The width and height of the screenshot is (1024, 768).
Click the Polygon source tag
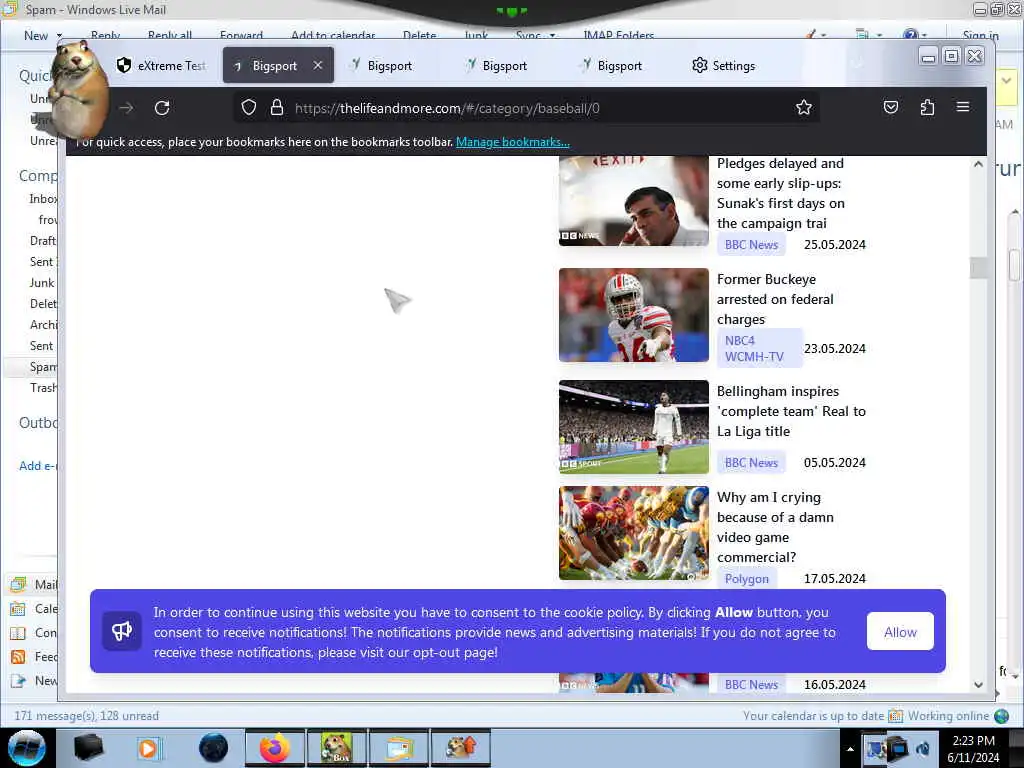pos(746,579)
